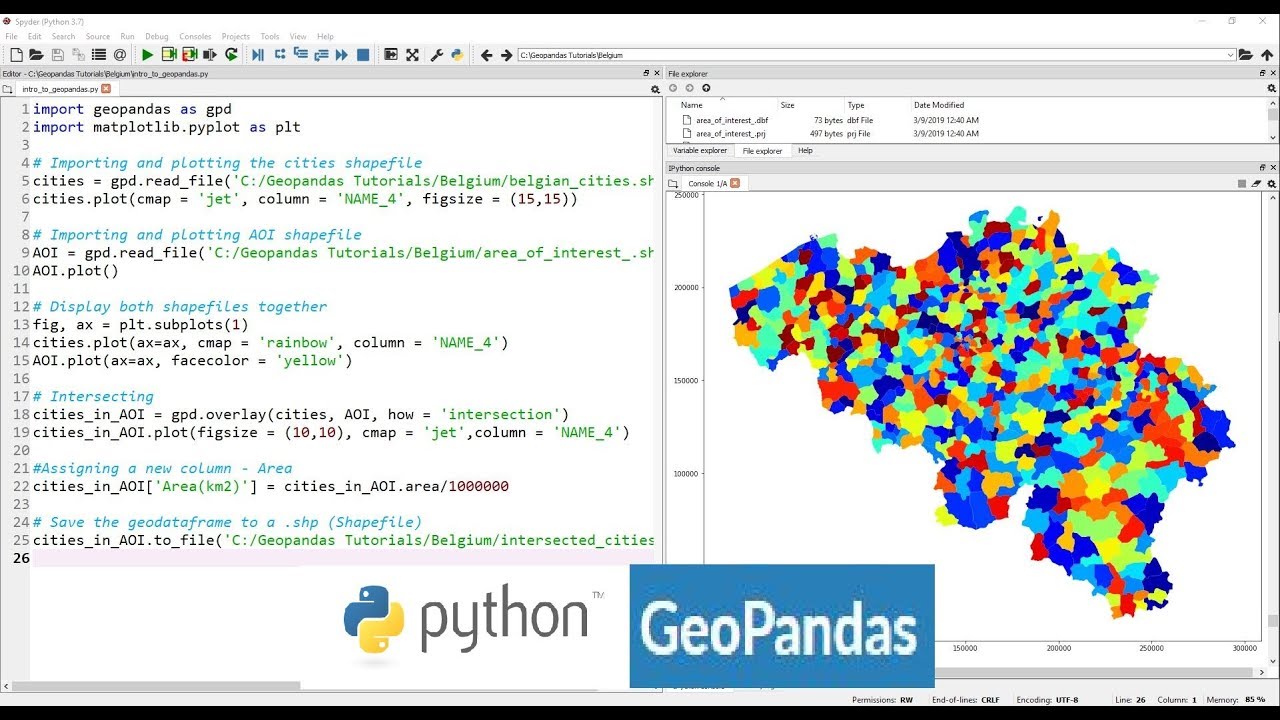Run cell and advance toolbar icon
1280x720 pixels.
pyautogui.click(x=189, y=55)
